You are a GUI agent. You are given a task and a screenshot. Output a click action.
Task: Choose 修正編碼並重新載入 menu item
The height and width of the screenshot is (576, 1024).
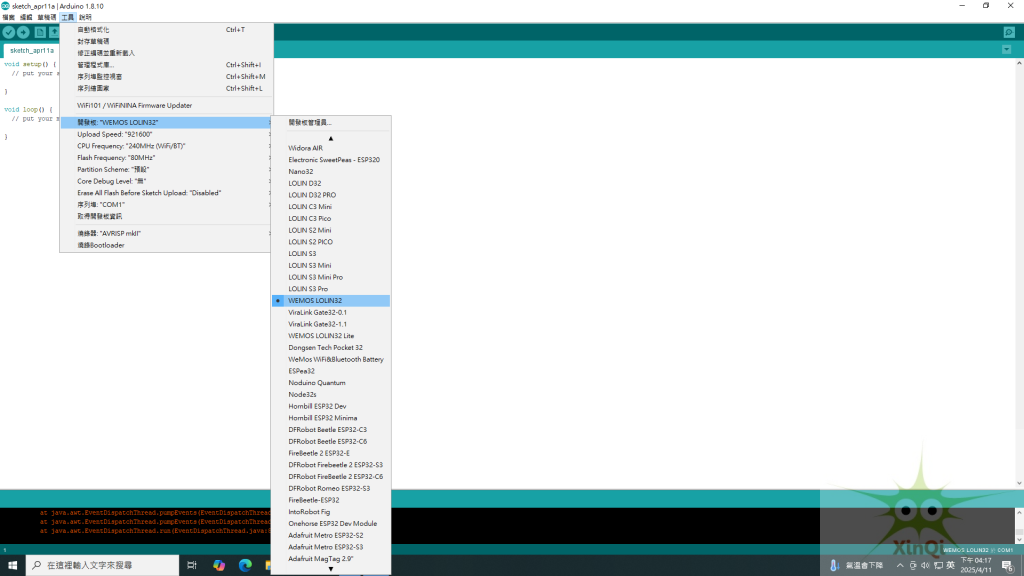(166, 53)
